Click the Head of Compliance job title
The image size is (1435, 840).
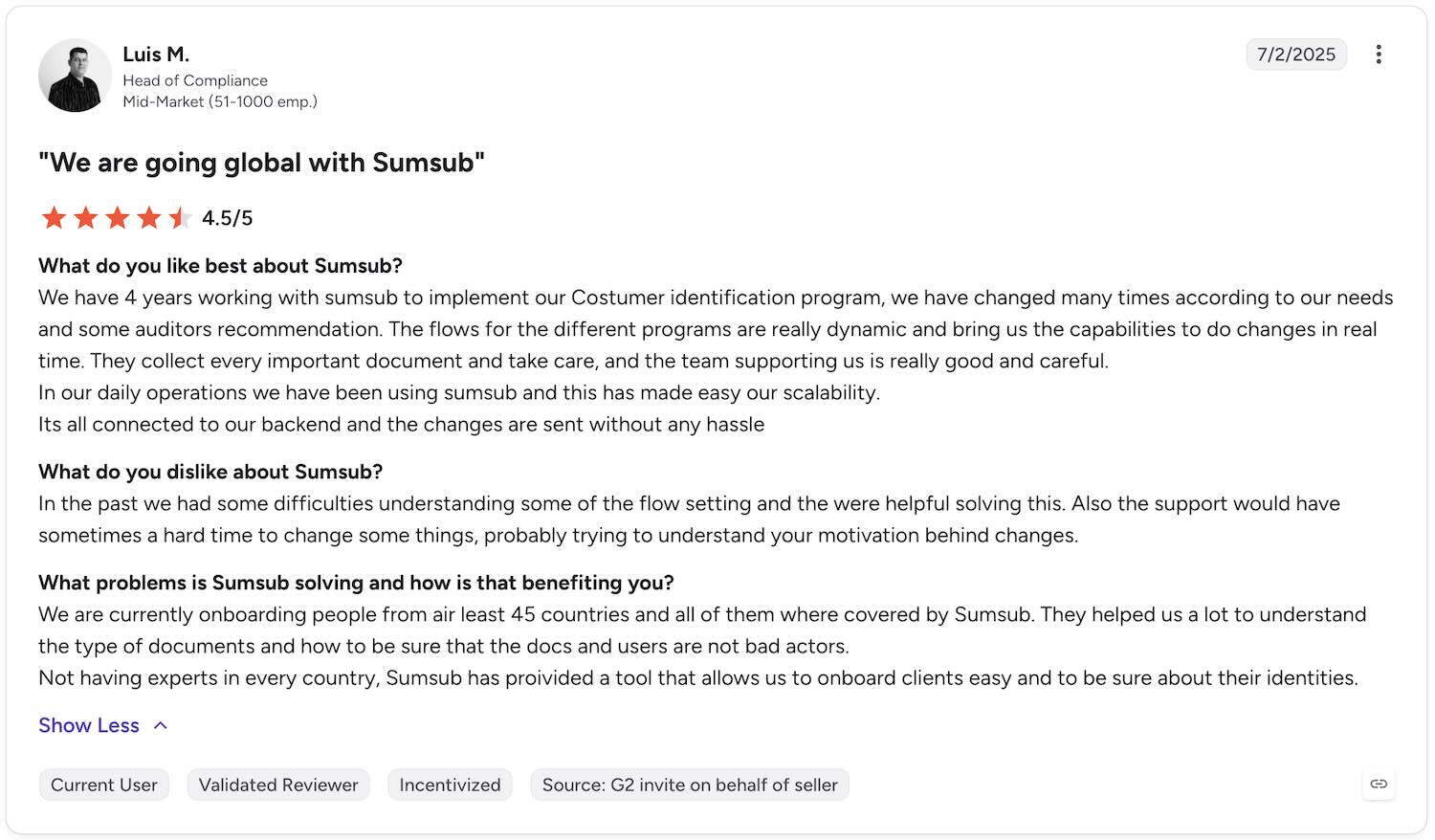195,80
